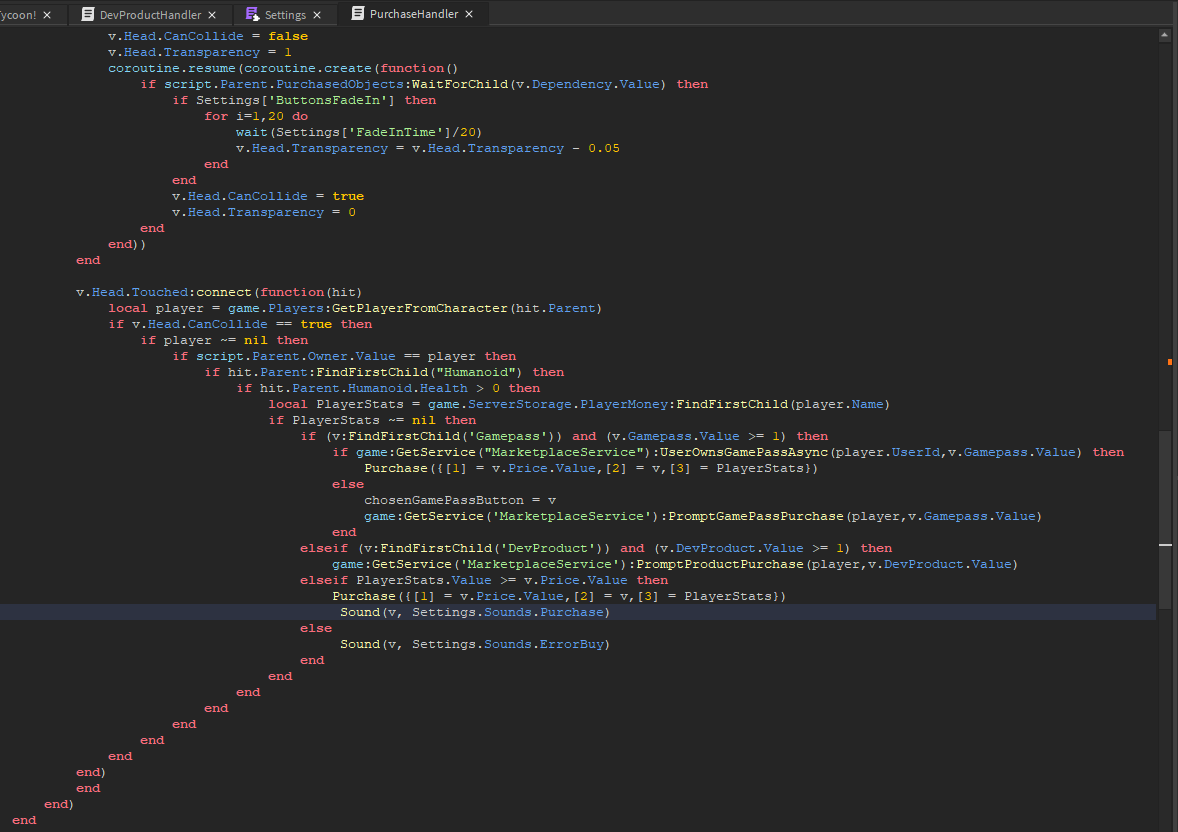Switch to the DevProductHandler script tab
The image size is (1178, 832).
coord(149,14)
